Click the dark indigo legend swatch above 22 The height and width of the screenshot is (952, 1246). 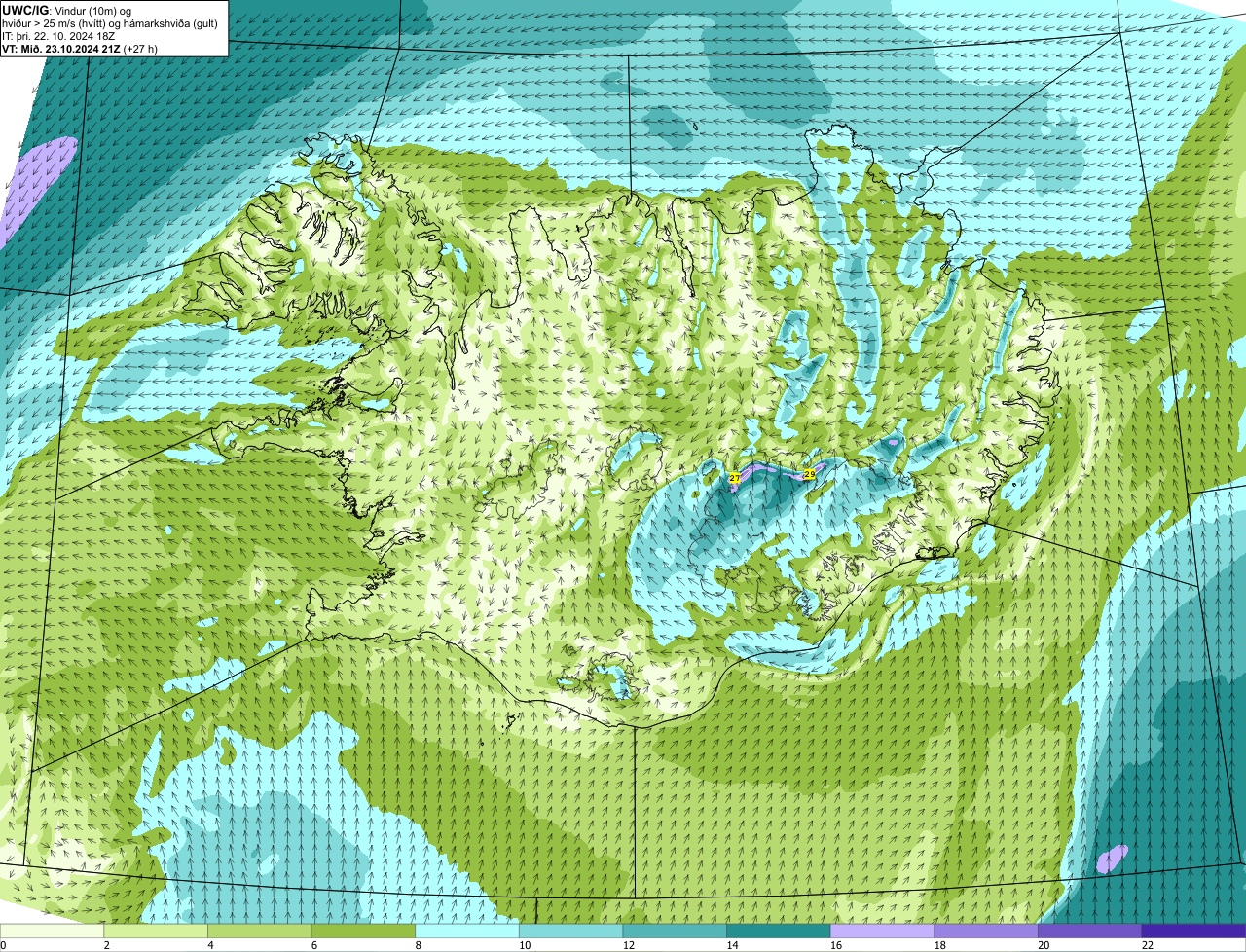pos(1193,931)
